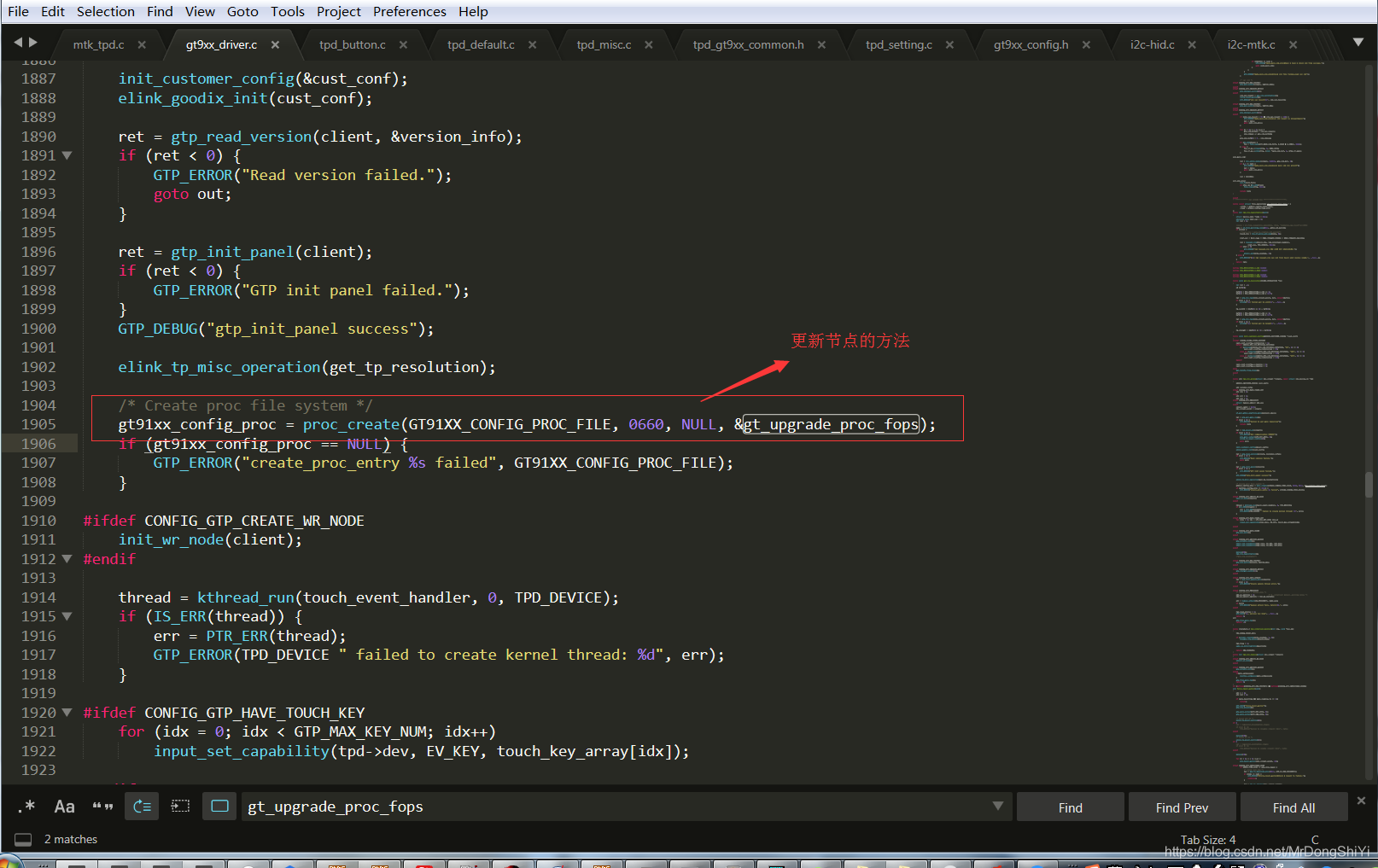
Task: Change Tab Size: 4 setting
Action: pyautogui.click(x=1207, y=840)
